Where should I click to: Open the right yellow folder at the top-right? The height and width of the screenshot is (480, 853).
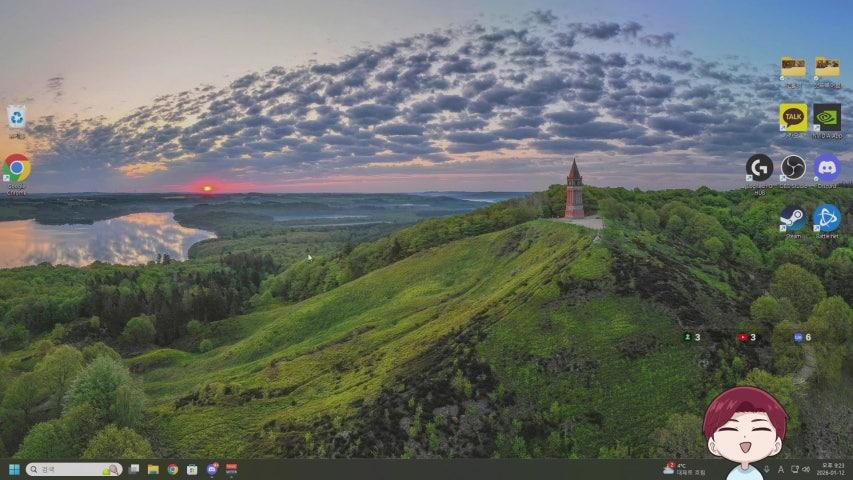pyautogui.click(x=827, y=70)
